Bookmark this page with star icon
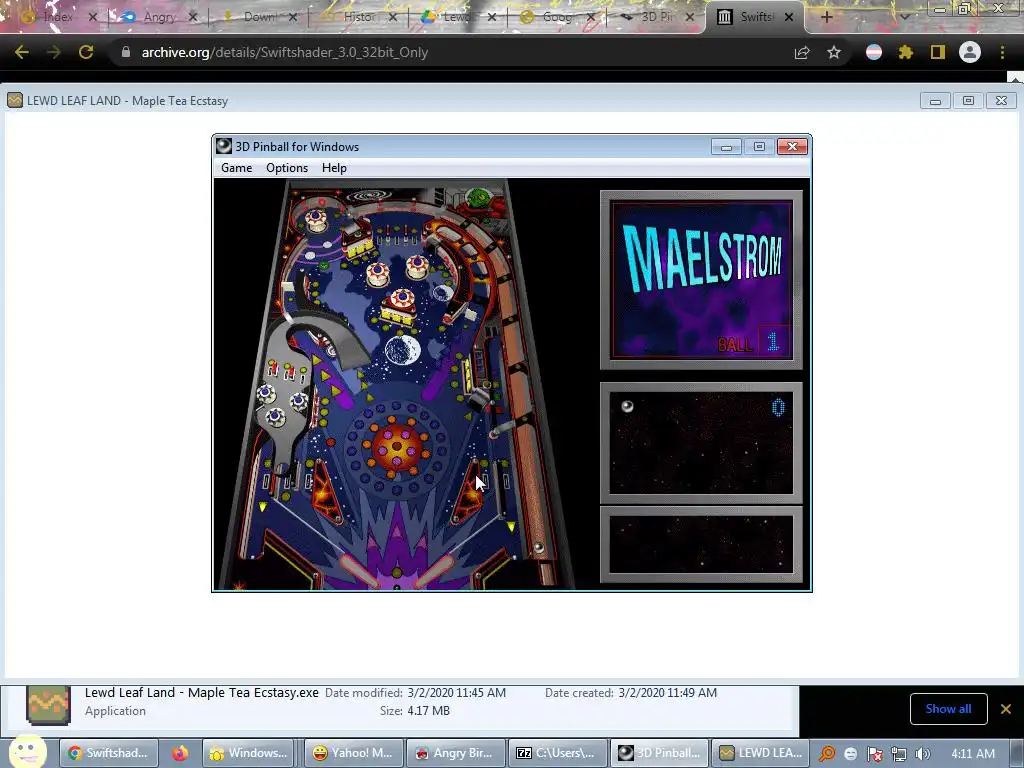This screenshot has width=1024, height=768. click(x=834, y=52)
